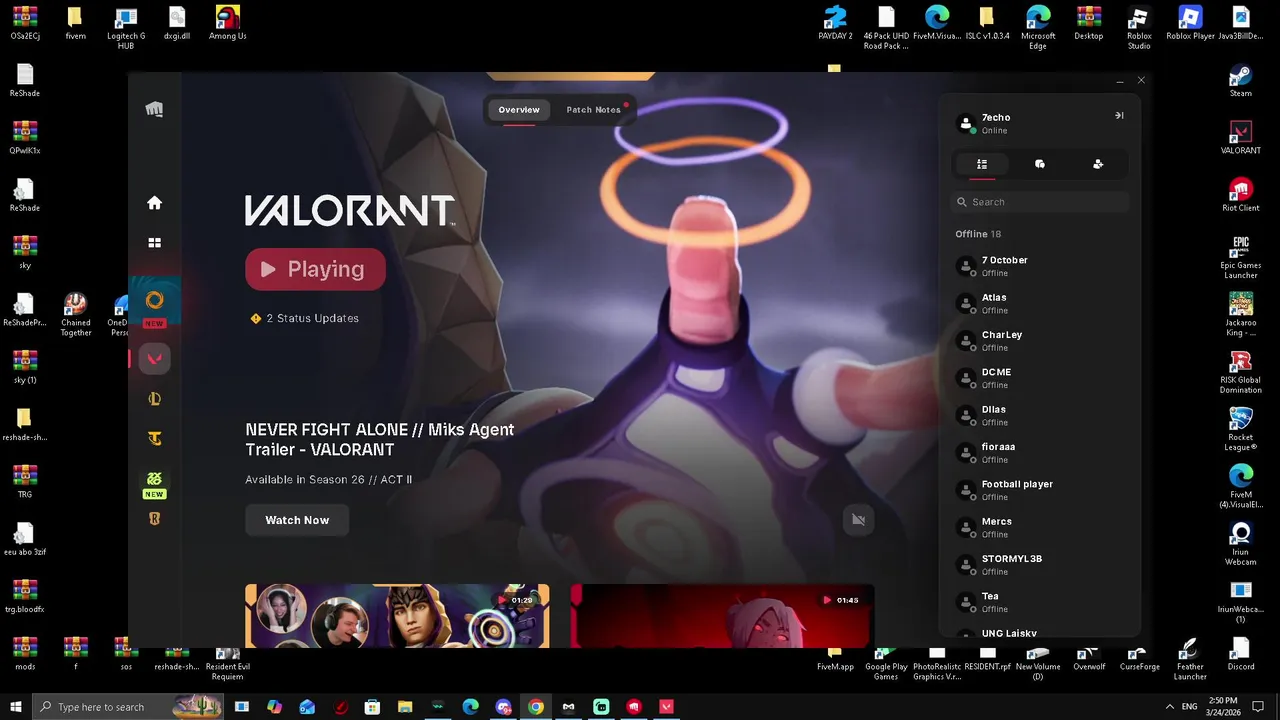Open the Steam desktop shortcut

(x=1241, y=81)
